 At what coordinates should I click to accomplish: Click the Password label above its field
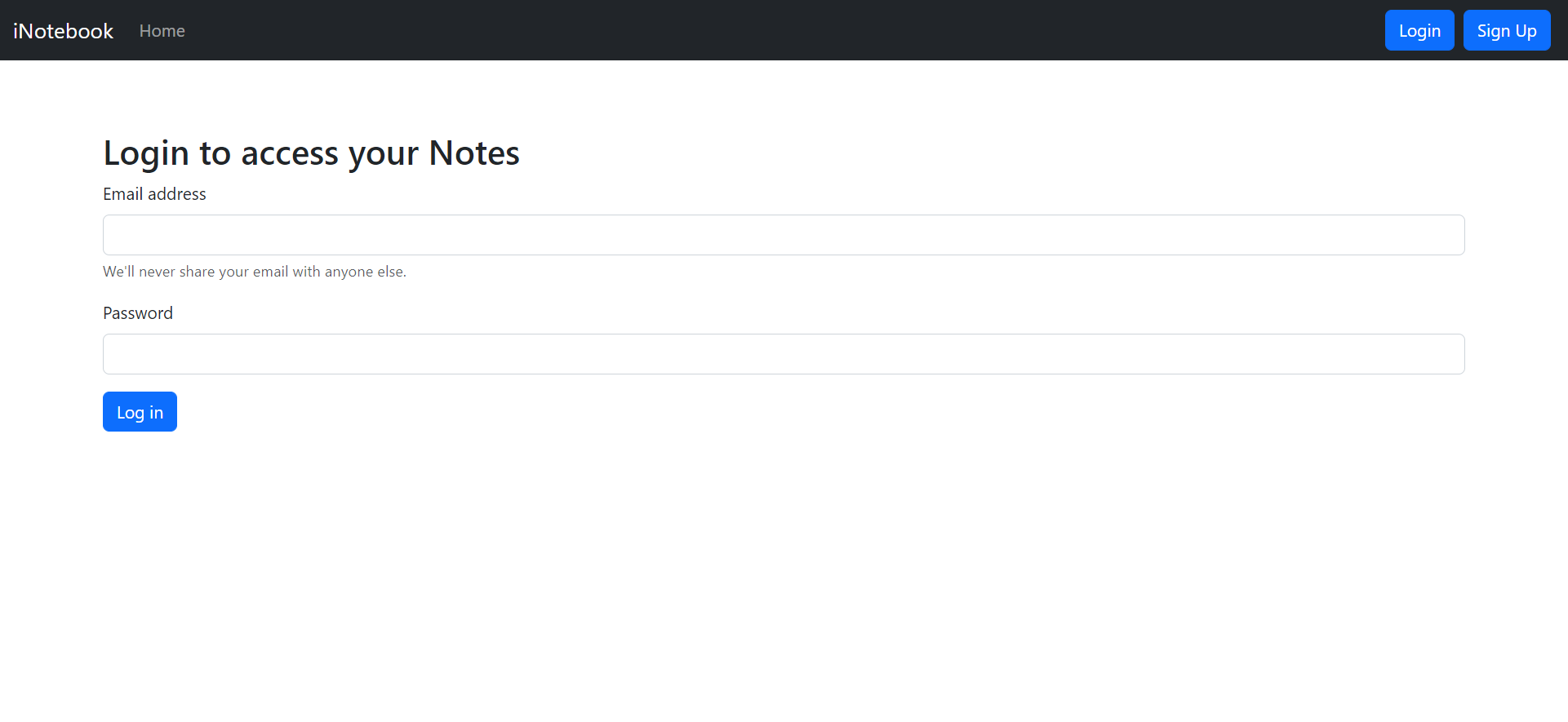point(137,312)
